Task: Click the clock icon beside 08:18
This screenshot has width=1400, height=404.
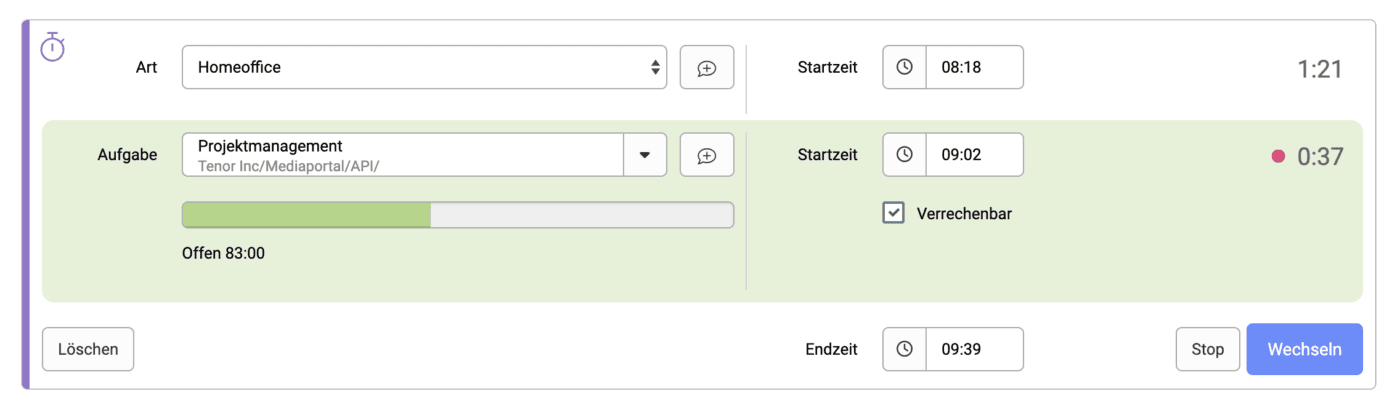Action: coord(904,67)
